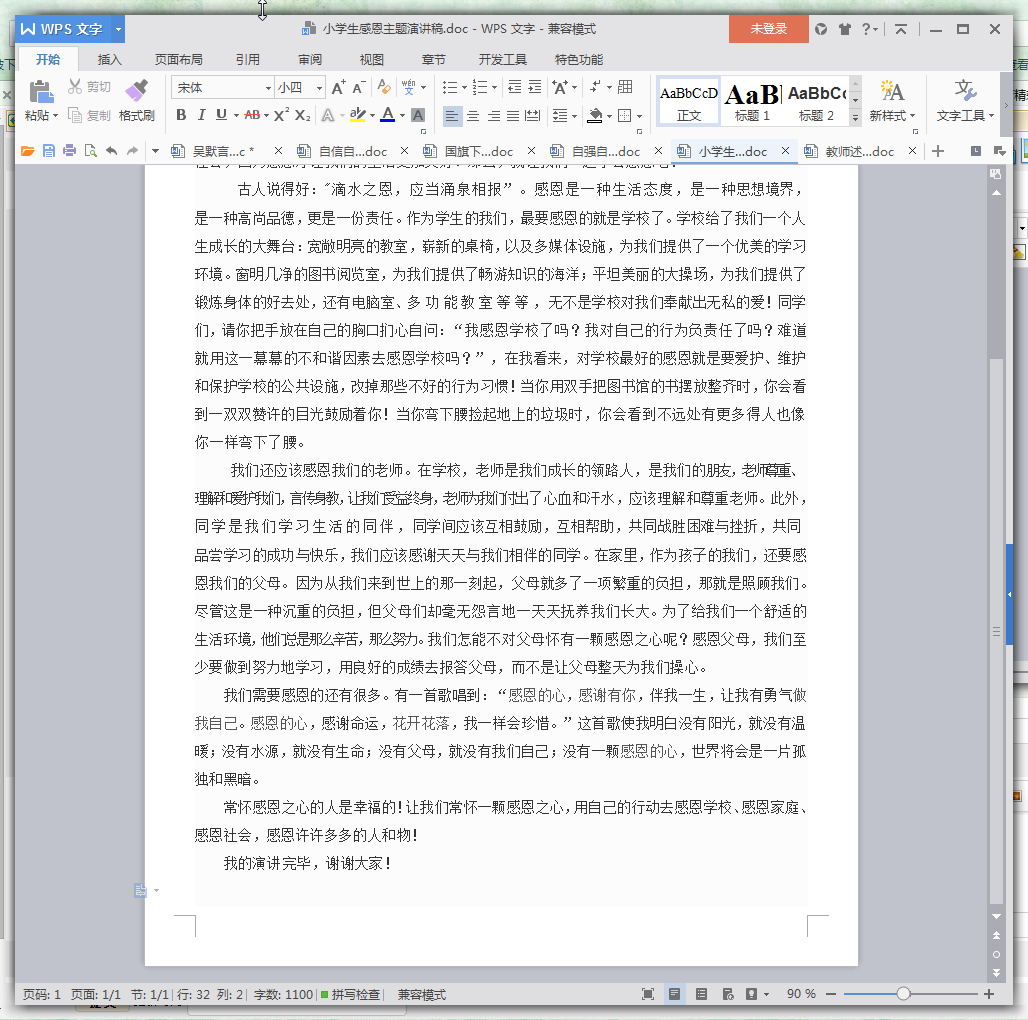Click the 未登录 login button
The height and width of the screenshot is (1020, 1028).
click(x=768, y=29)
